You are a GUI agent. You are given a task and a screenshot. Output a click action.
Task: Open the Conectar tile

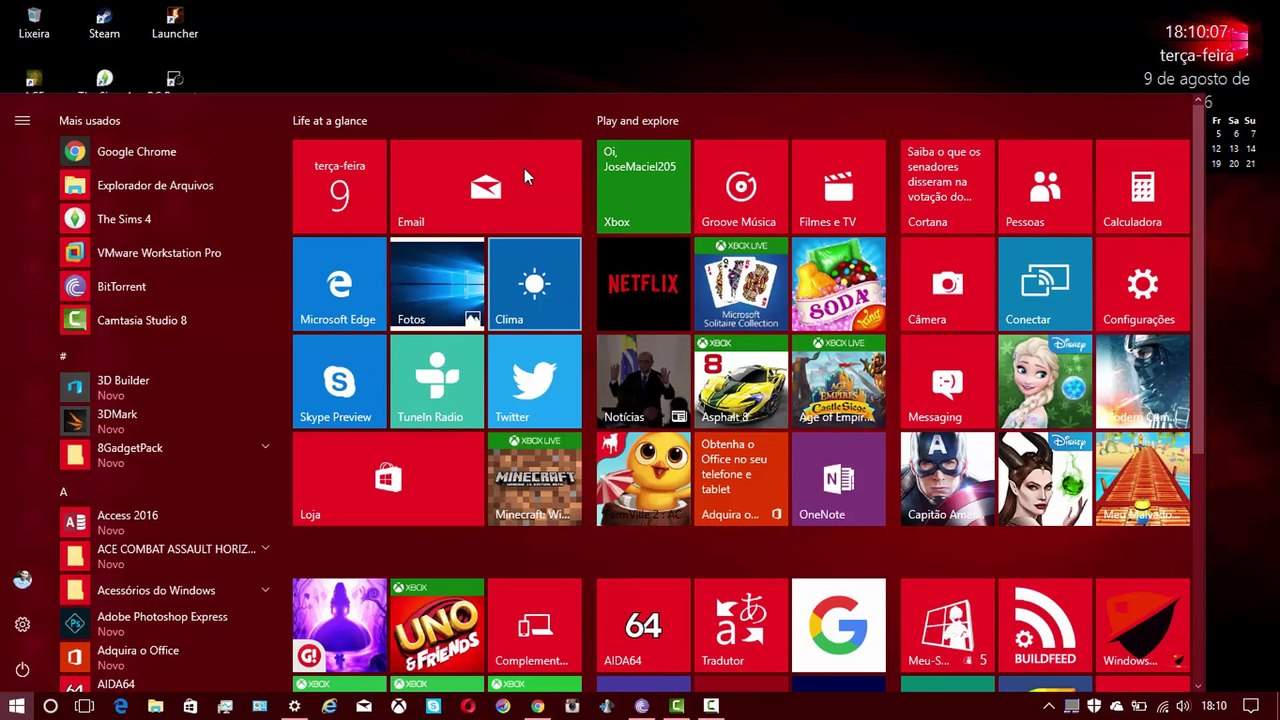(x=1045, y=284)
